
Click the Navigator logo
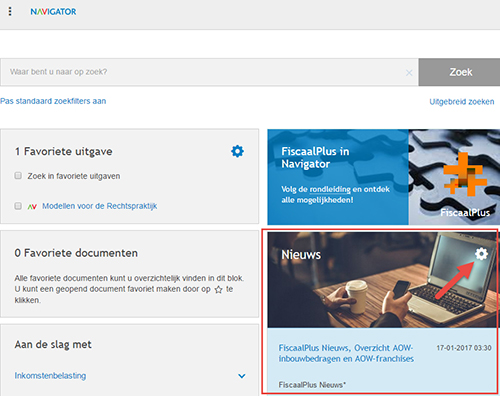[x=53, y=12]
